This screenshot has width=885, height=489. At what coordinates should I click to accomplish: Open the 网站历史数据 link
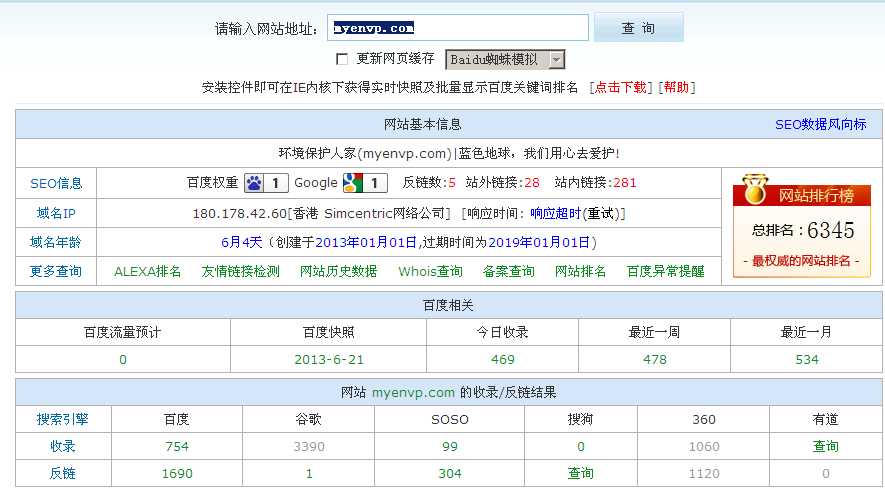coord(338,271)
